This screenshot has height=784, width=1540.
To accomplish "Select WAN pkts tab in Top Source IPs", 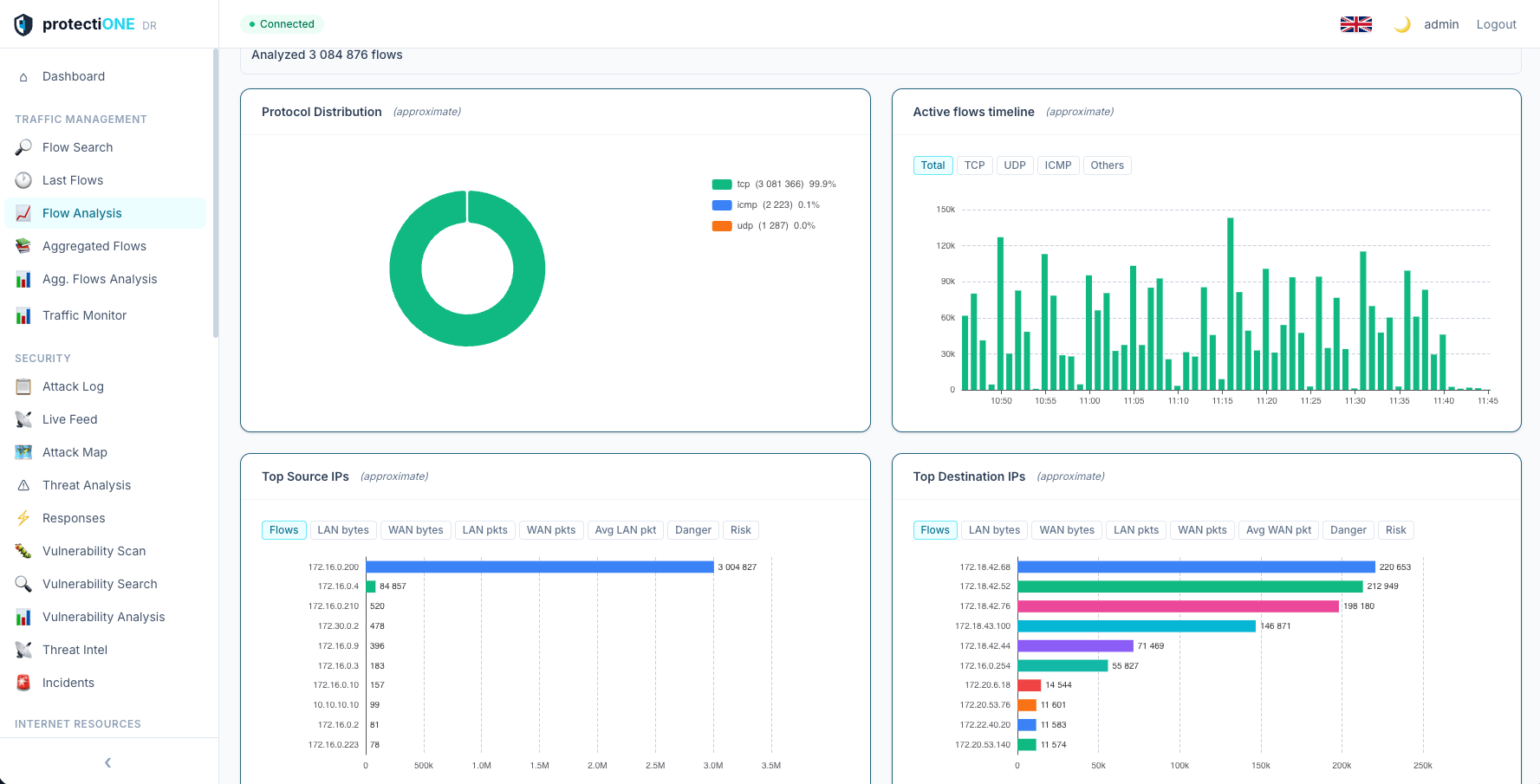I will tap(551, 530).
